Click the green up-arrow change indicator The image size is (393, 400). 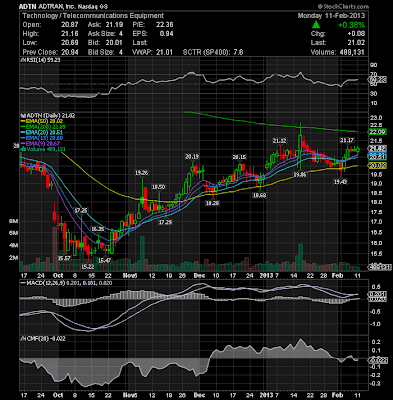click(x=316, y=25)
